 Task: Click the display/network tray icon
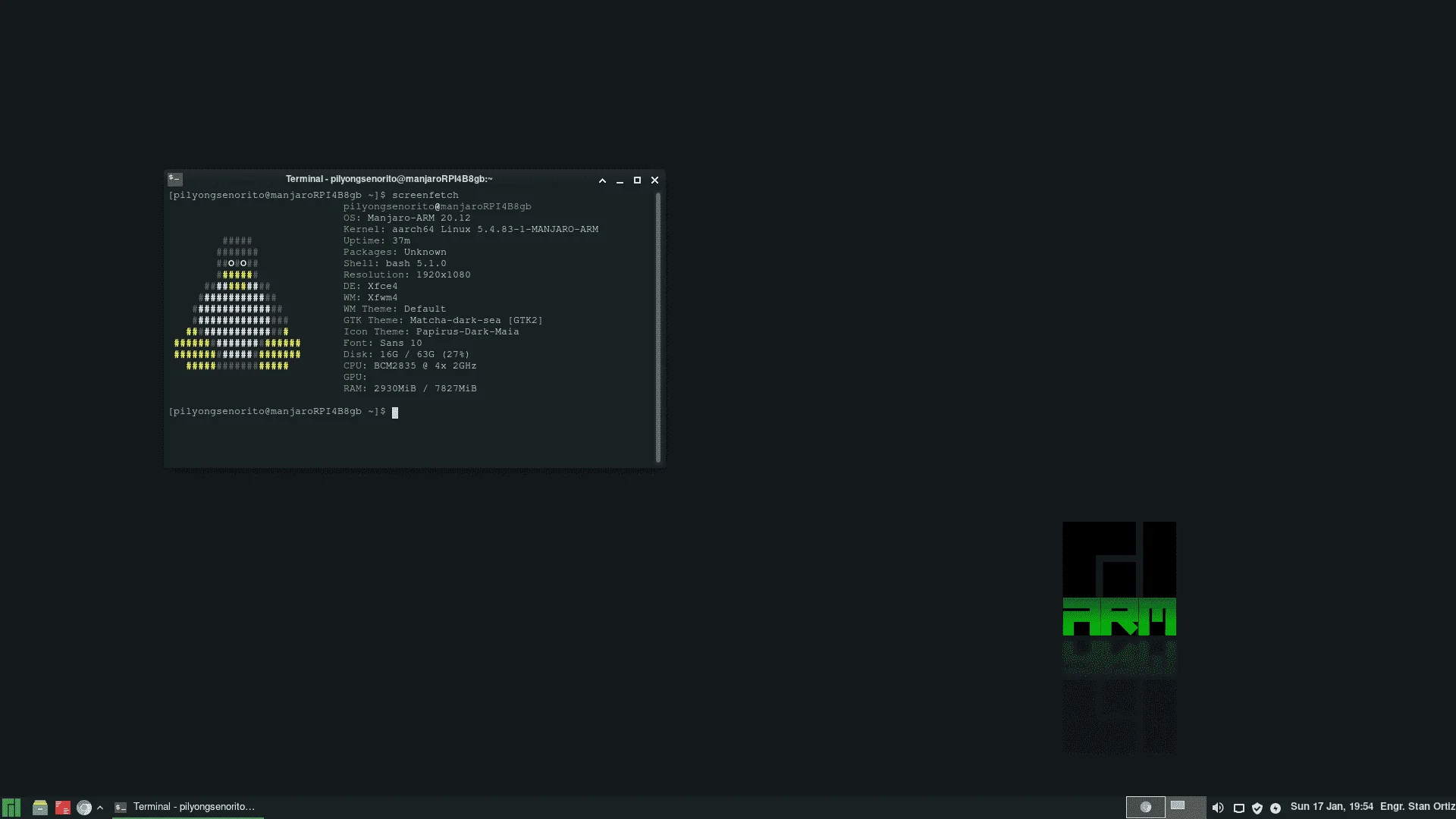[x=1239, y=808]
